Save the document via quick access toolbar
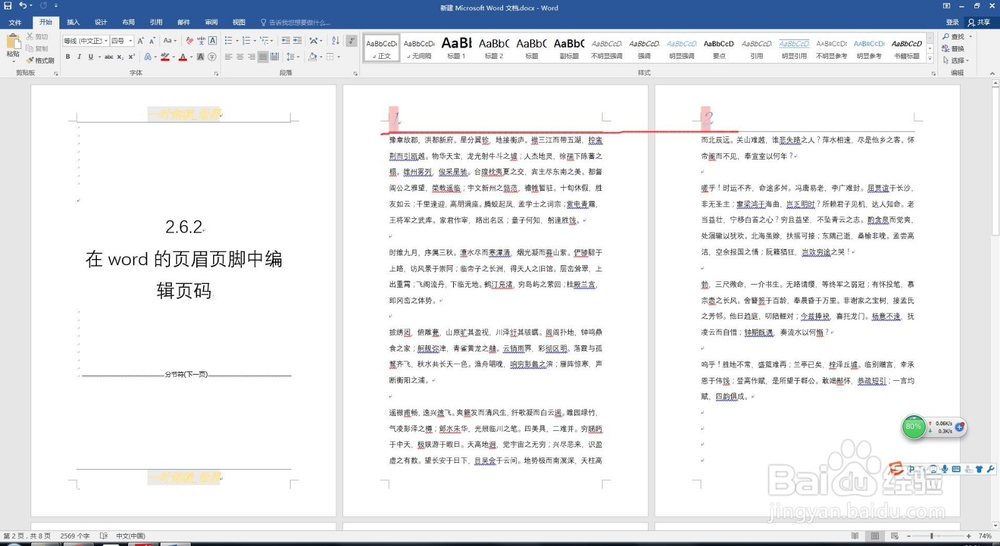 [8, 6]
